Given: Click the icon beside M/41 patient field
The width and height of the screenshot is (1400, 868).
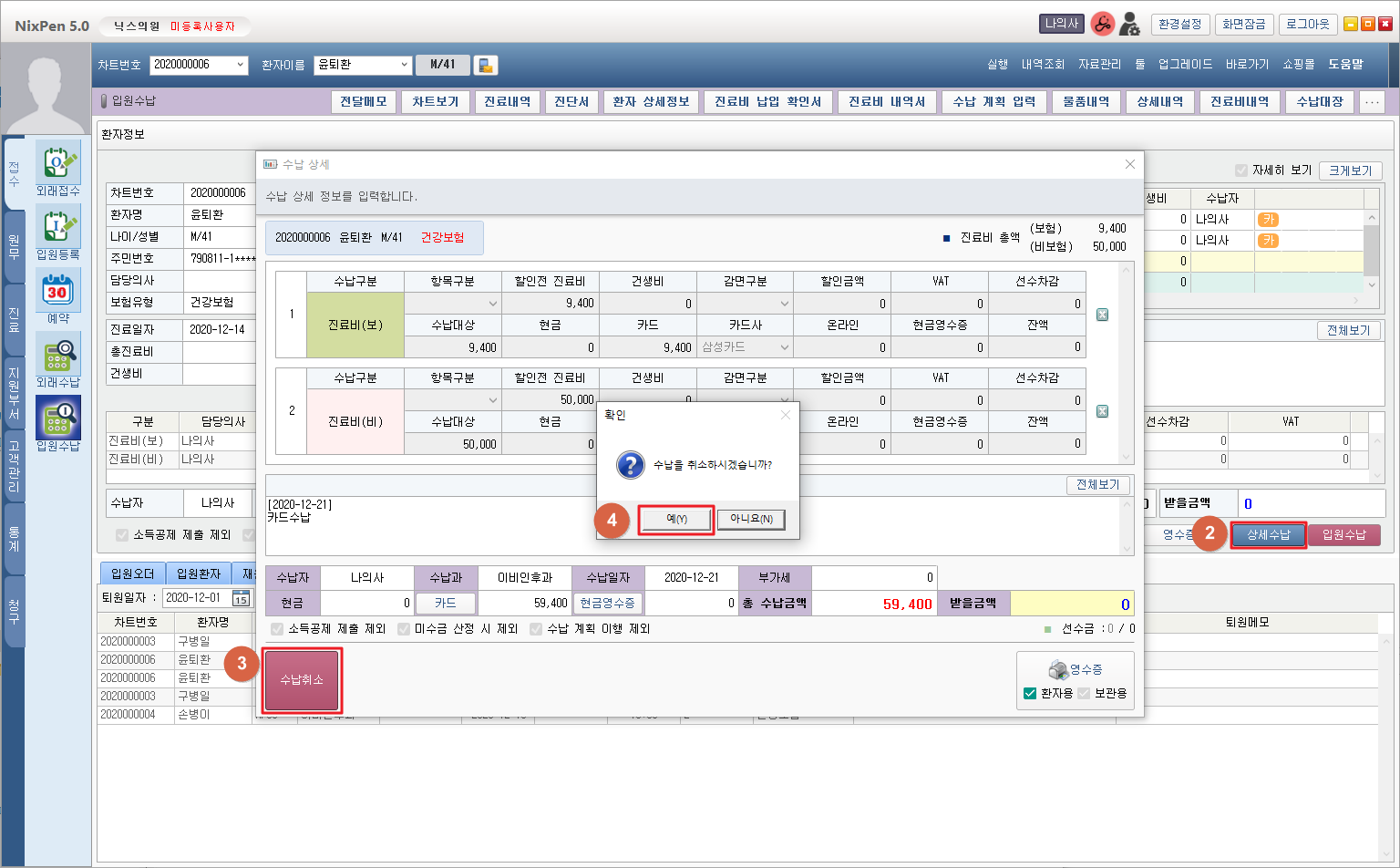Looking at the screenshot, I should tap(486, 65).
